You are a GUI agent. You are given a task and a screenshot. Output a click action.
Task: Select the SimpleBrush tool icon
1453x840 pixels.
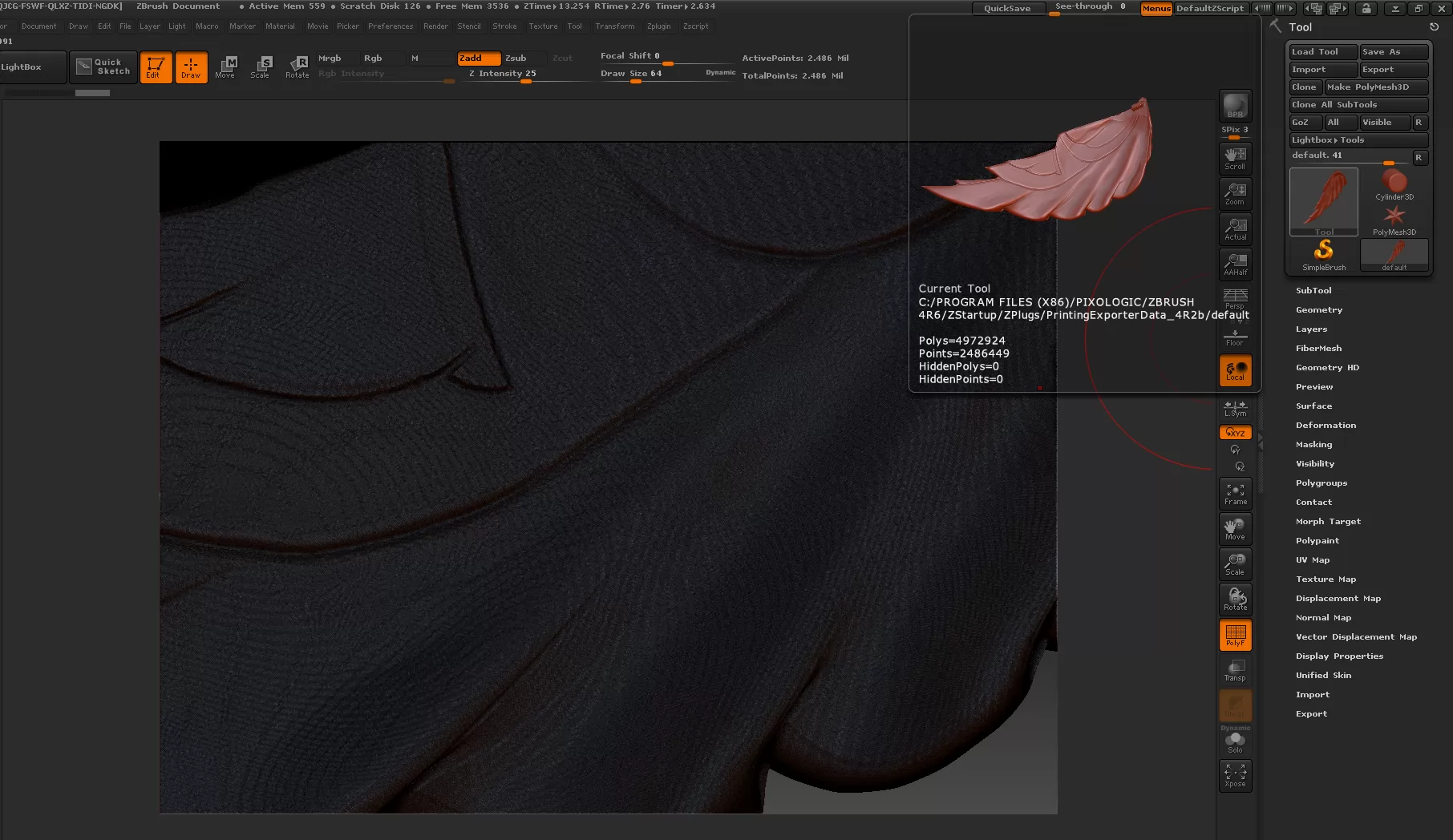(x=1323, y=255)
